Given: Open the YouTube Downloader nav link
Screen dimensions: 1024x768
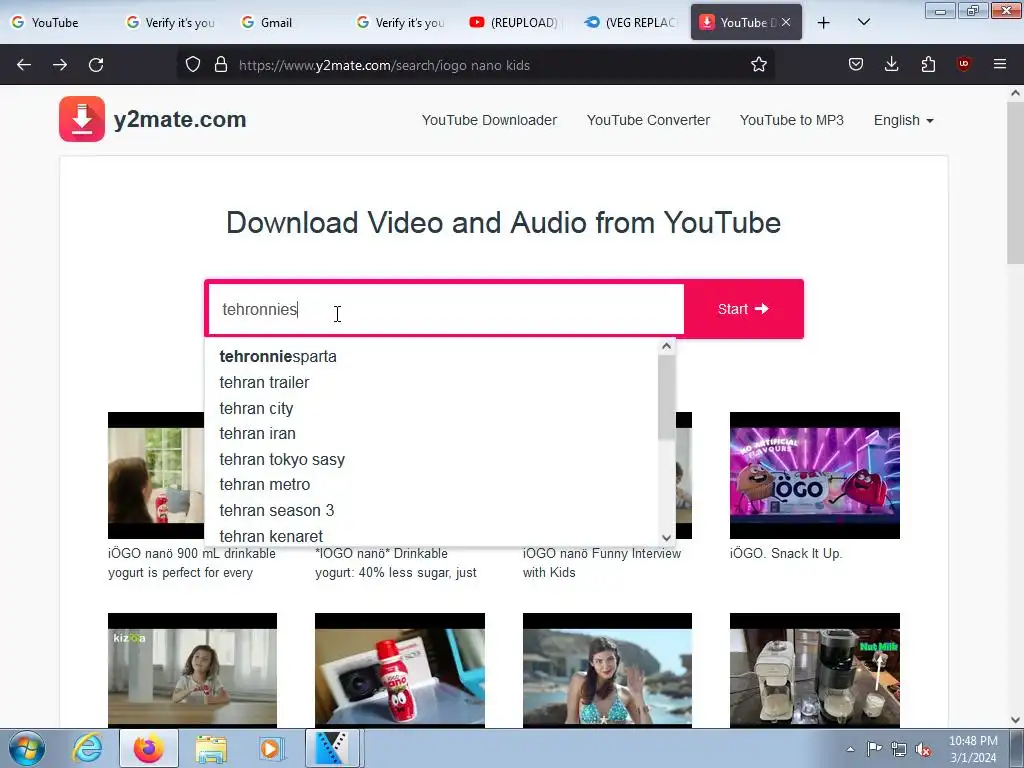Looking at the screenshot, I should click(x=489, y=120).
